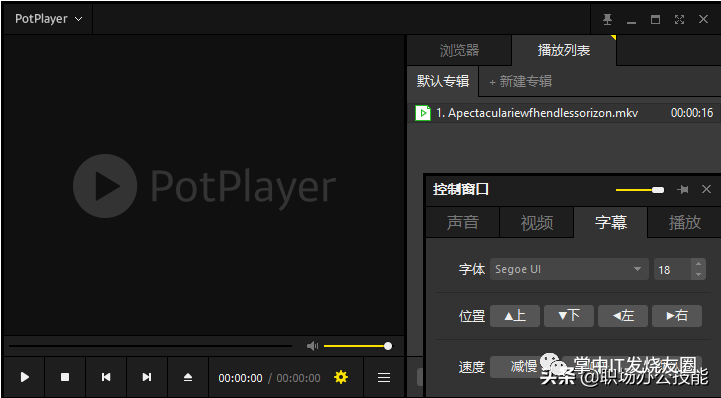Pin the PotPlayer window on top

click(607, 19)
